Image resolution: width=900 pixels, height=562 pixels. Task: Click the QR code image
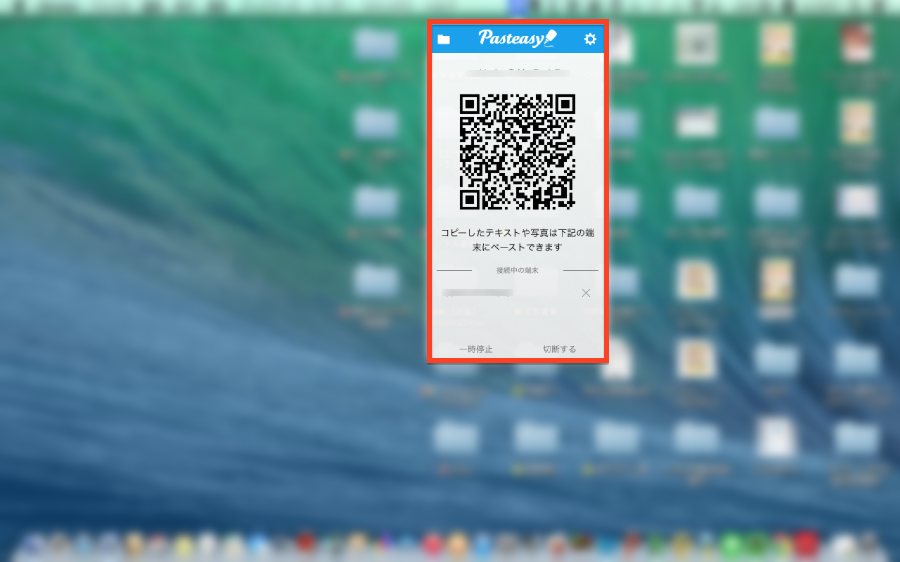pyautogui.click(x=517, y=152)
